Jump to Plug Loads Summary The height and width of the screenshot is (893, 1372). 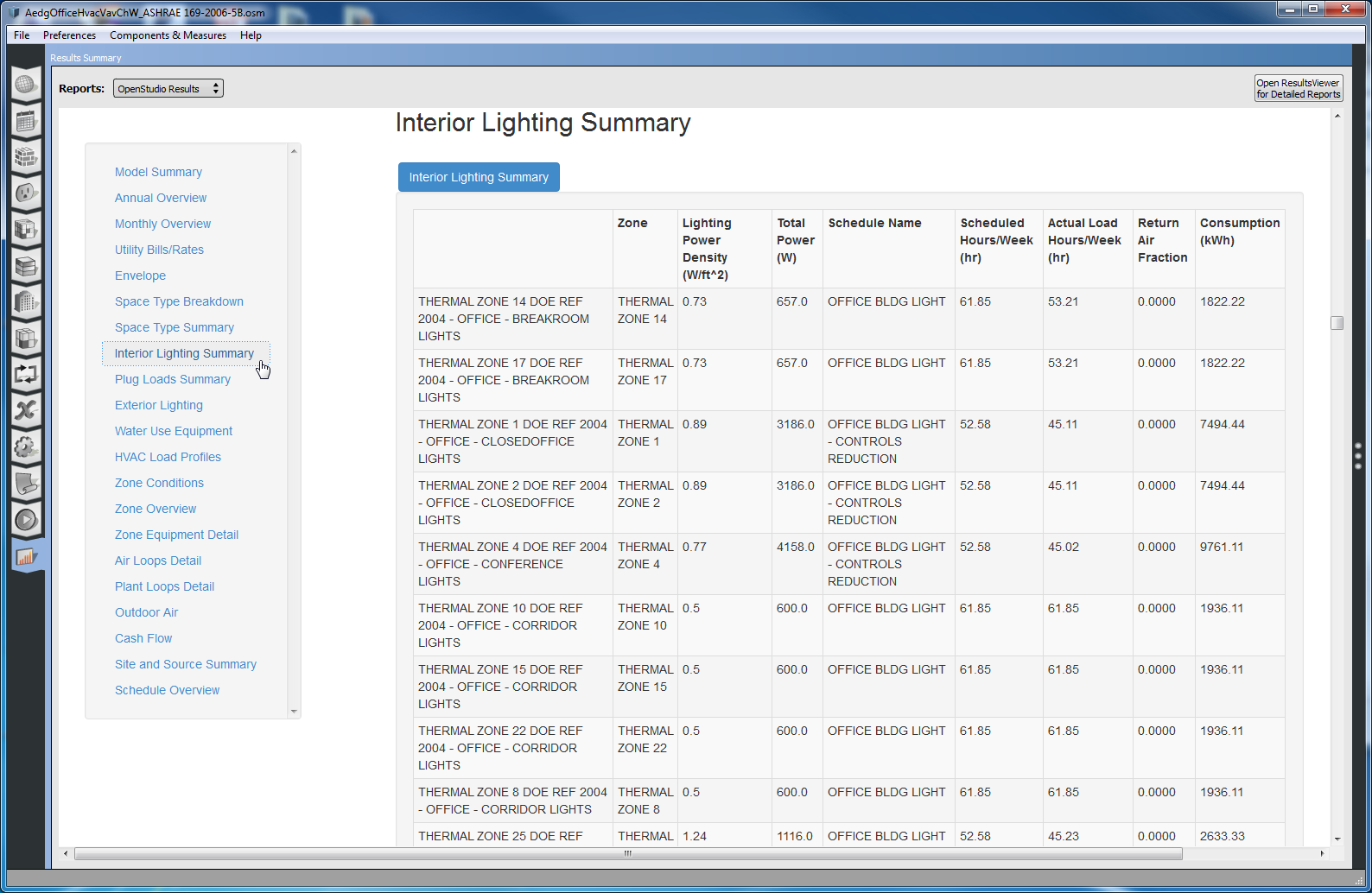click(x=173, y=379)
